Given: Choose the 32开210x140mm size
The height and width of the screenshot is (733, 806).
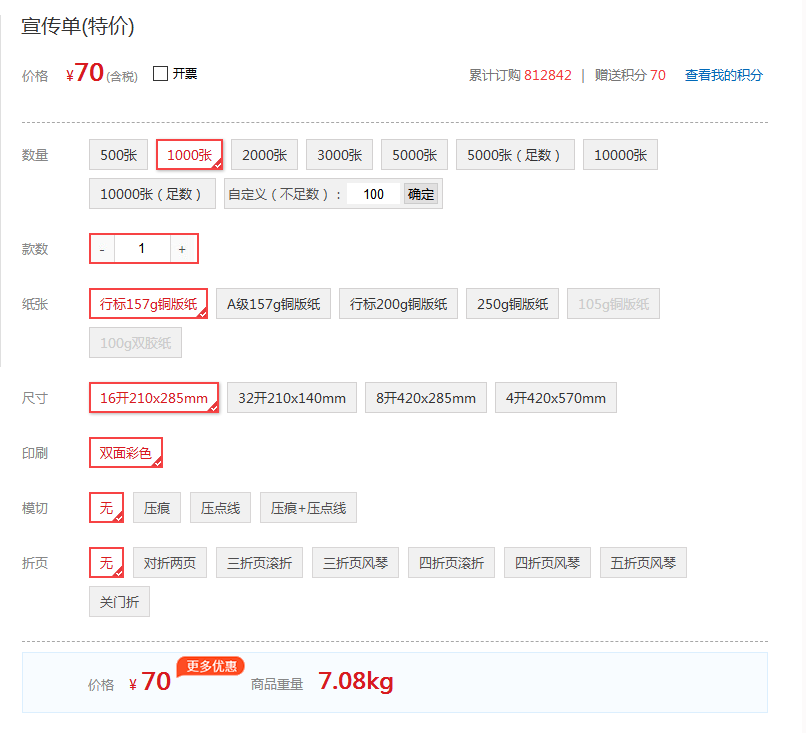Looking at the screenshot, I should point(292,397).
